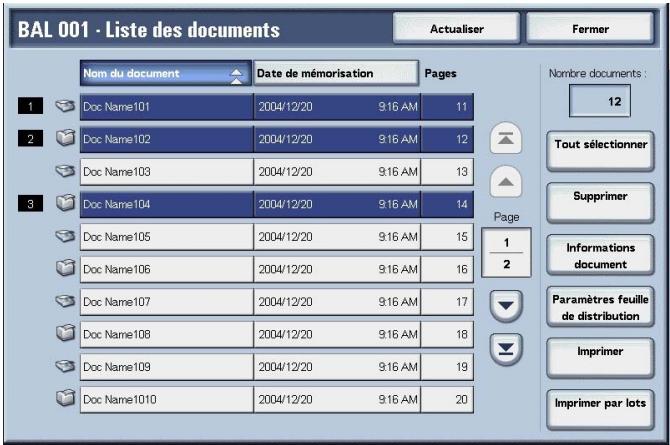The width and height of the screenshot is (670, 445).
Task: Click the date cell in the Doc Name109 row
Action: pyautogui.click(x=337, y=366)
